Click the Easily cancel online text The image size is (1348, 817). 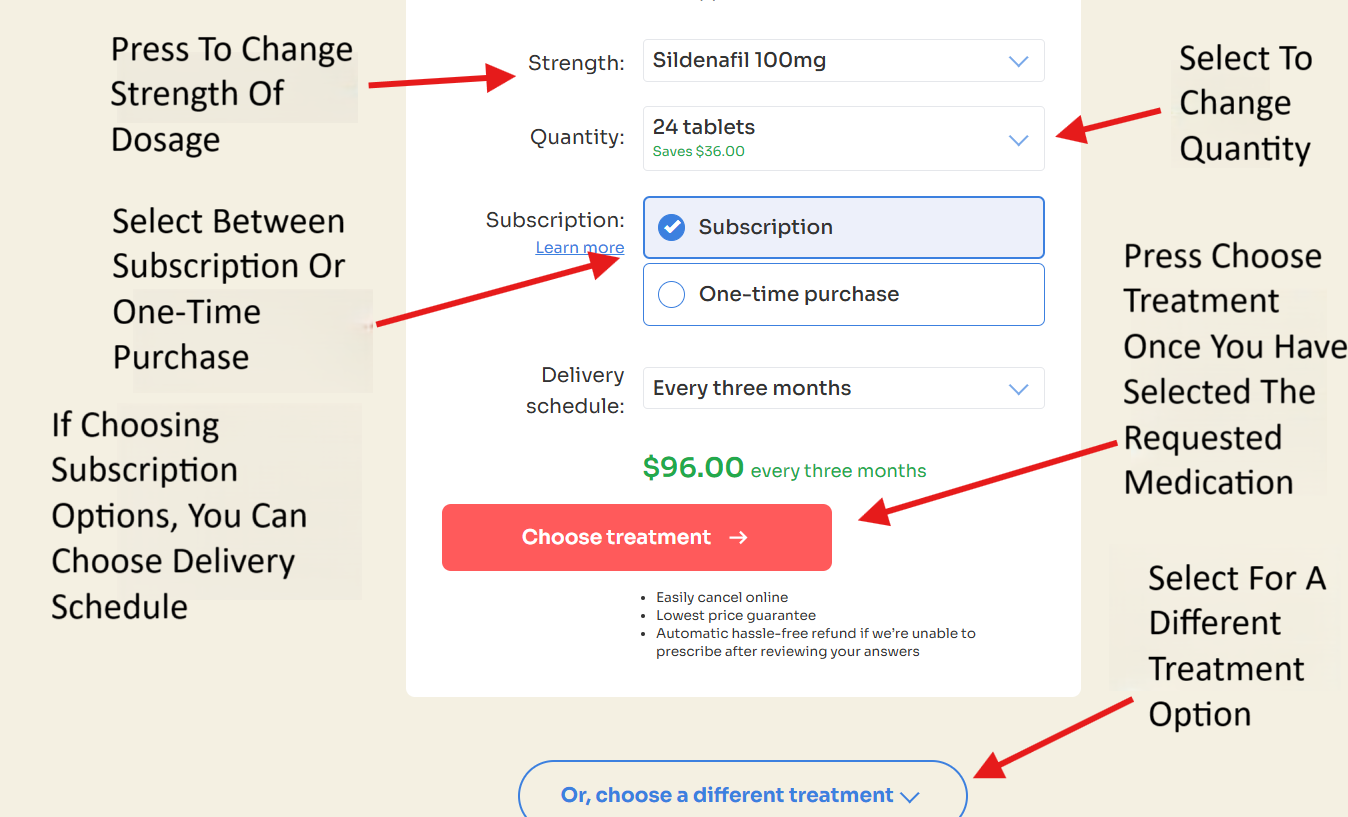[722, 598]
